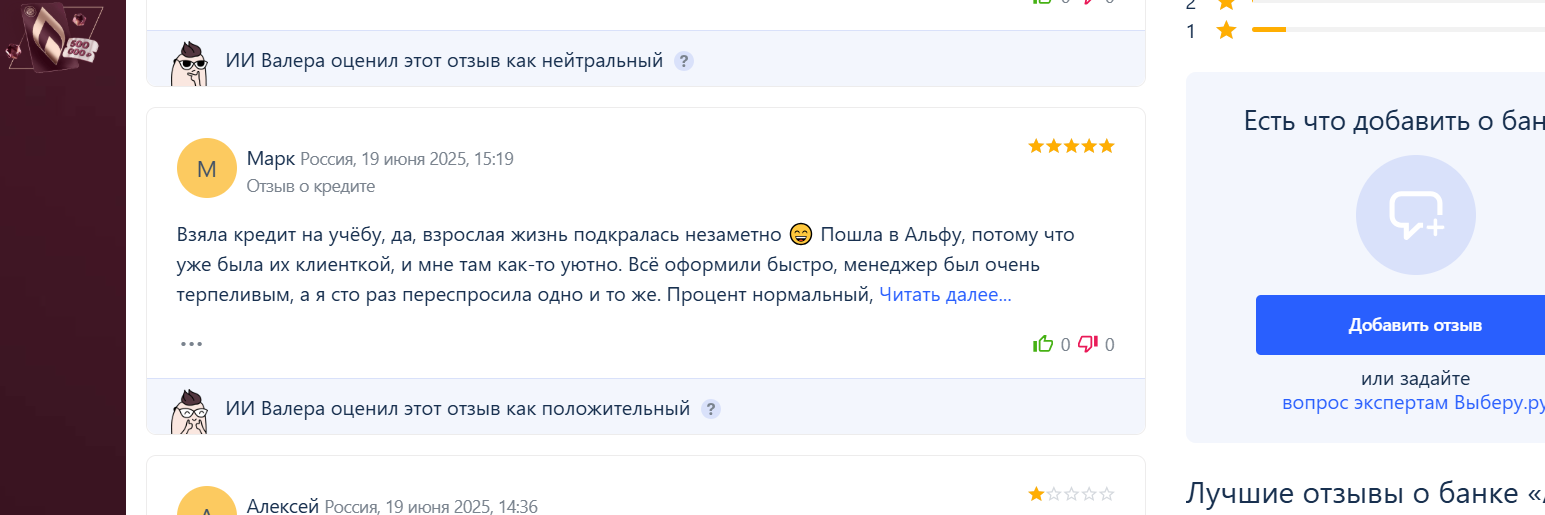Click the thumbs-down icon on Марк's review
This screenshot has width=1545, height=515.
tap(1088, 344)
